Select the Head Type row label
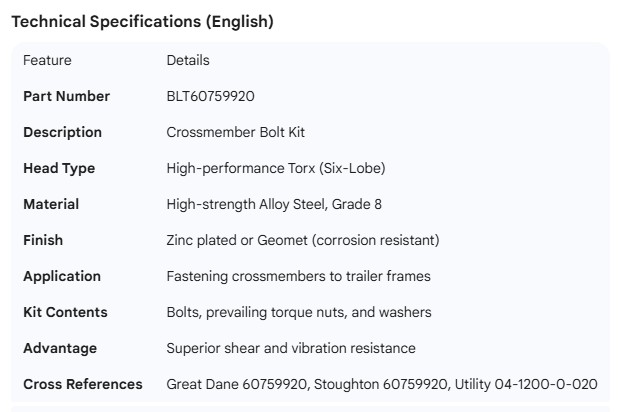 click(x=59, y=168)
